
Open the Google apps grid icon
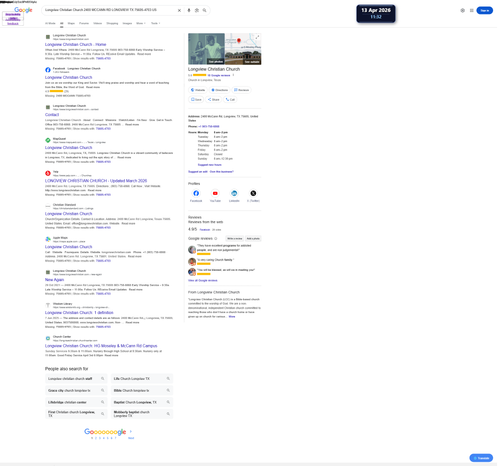tap(472, 10)
